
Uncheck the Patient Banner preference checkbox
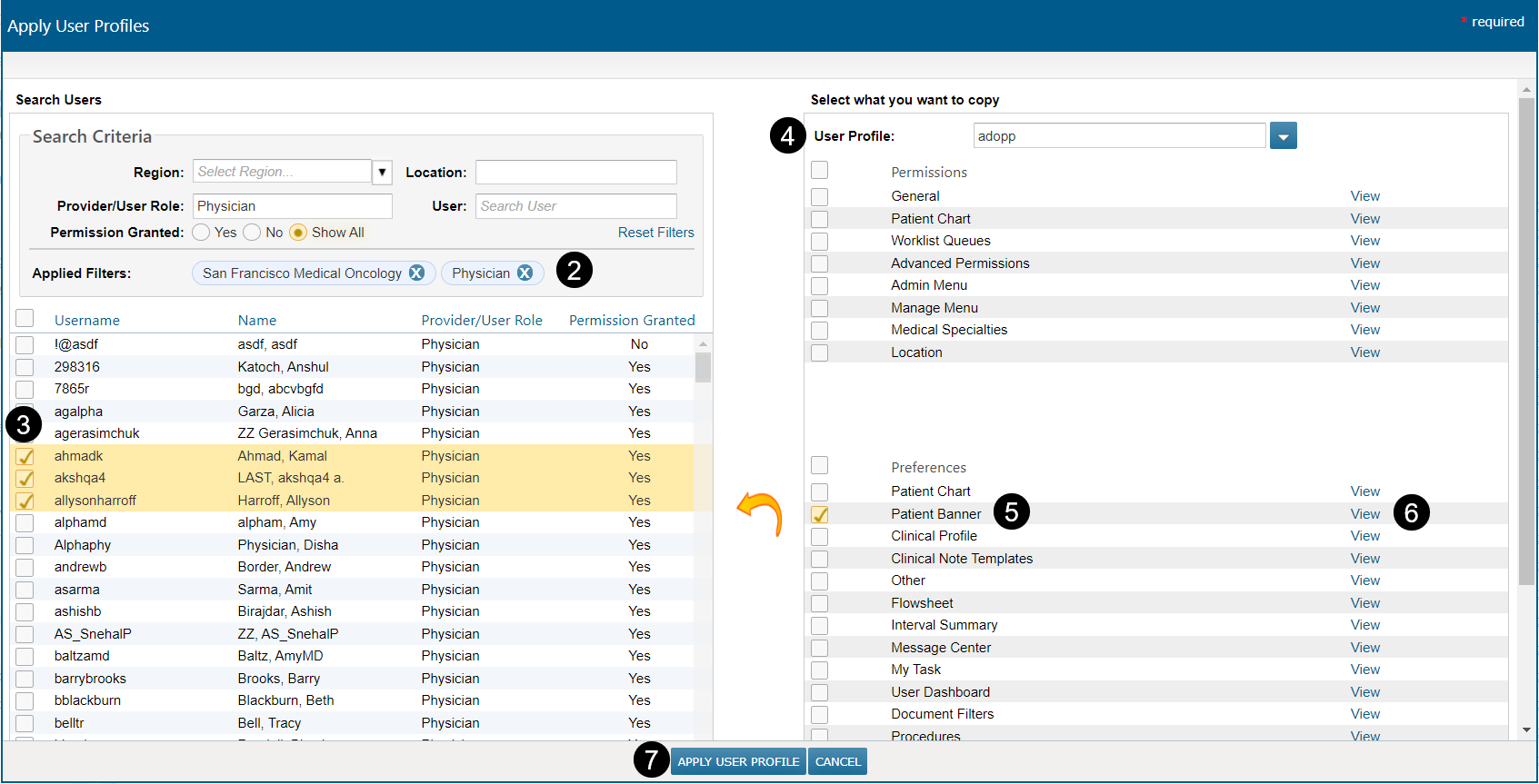click(820, 514)
